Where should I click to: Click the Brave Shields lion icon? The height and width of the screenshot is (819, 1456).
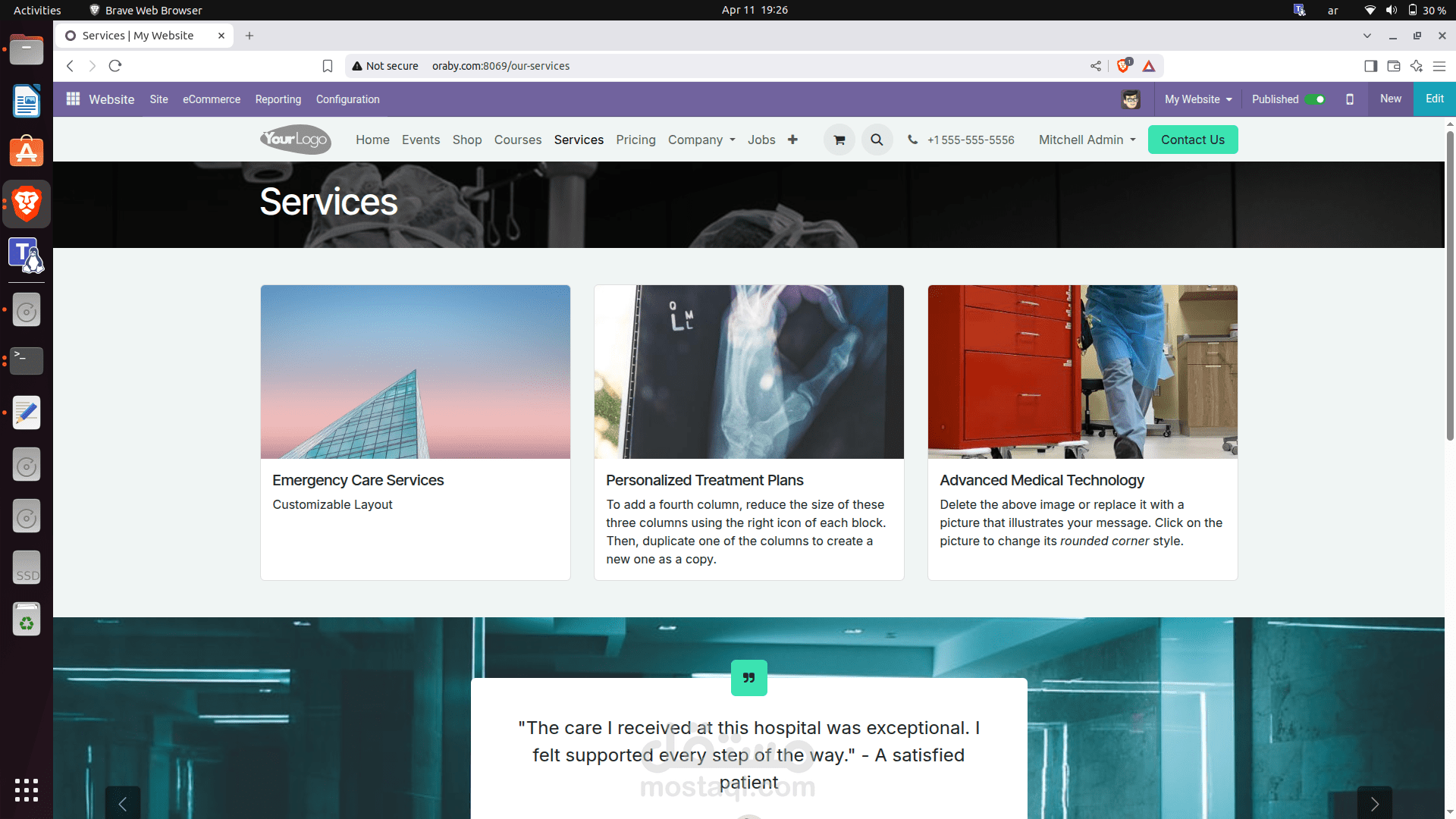click(1123, 66)
